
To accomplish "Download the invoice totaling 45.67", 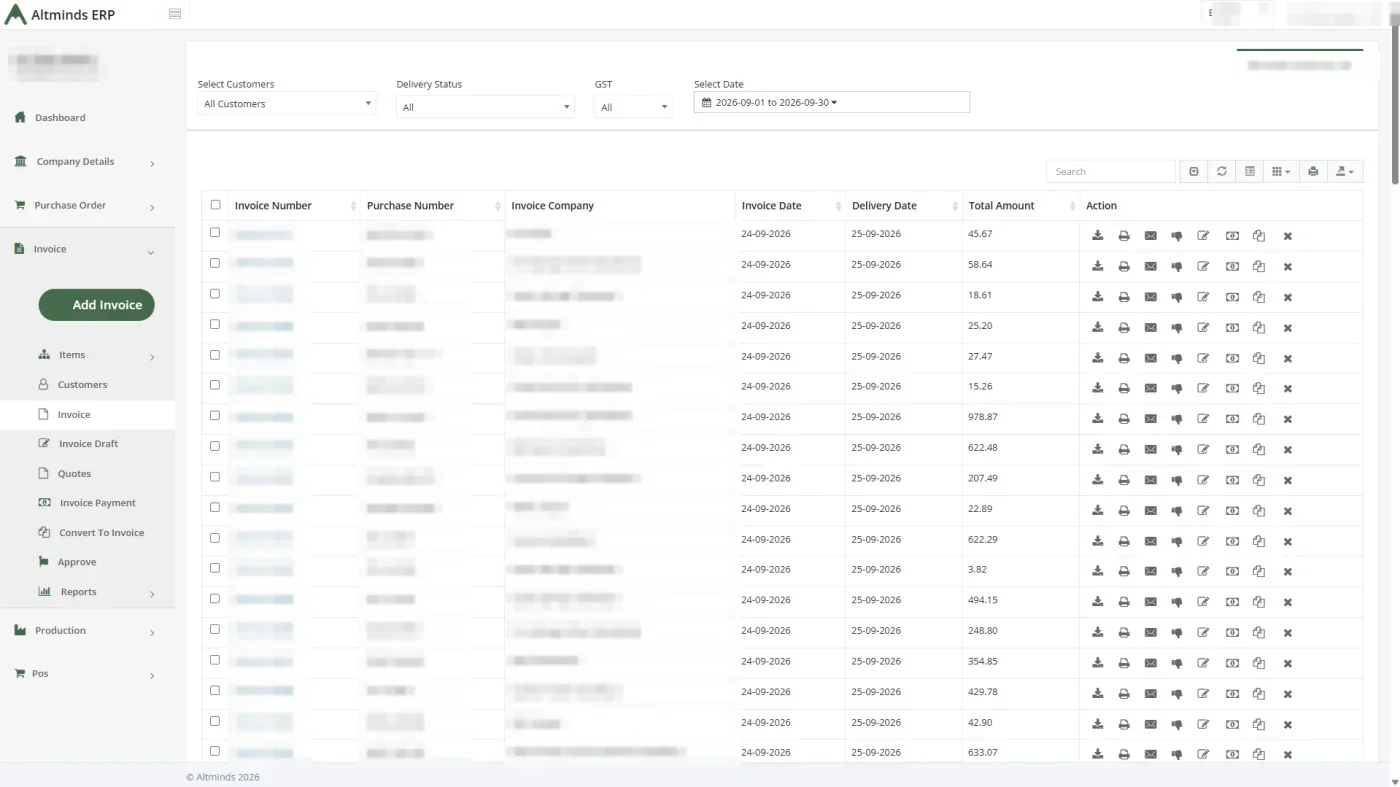I will tap(1097, 236).
